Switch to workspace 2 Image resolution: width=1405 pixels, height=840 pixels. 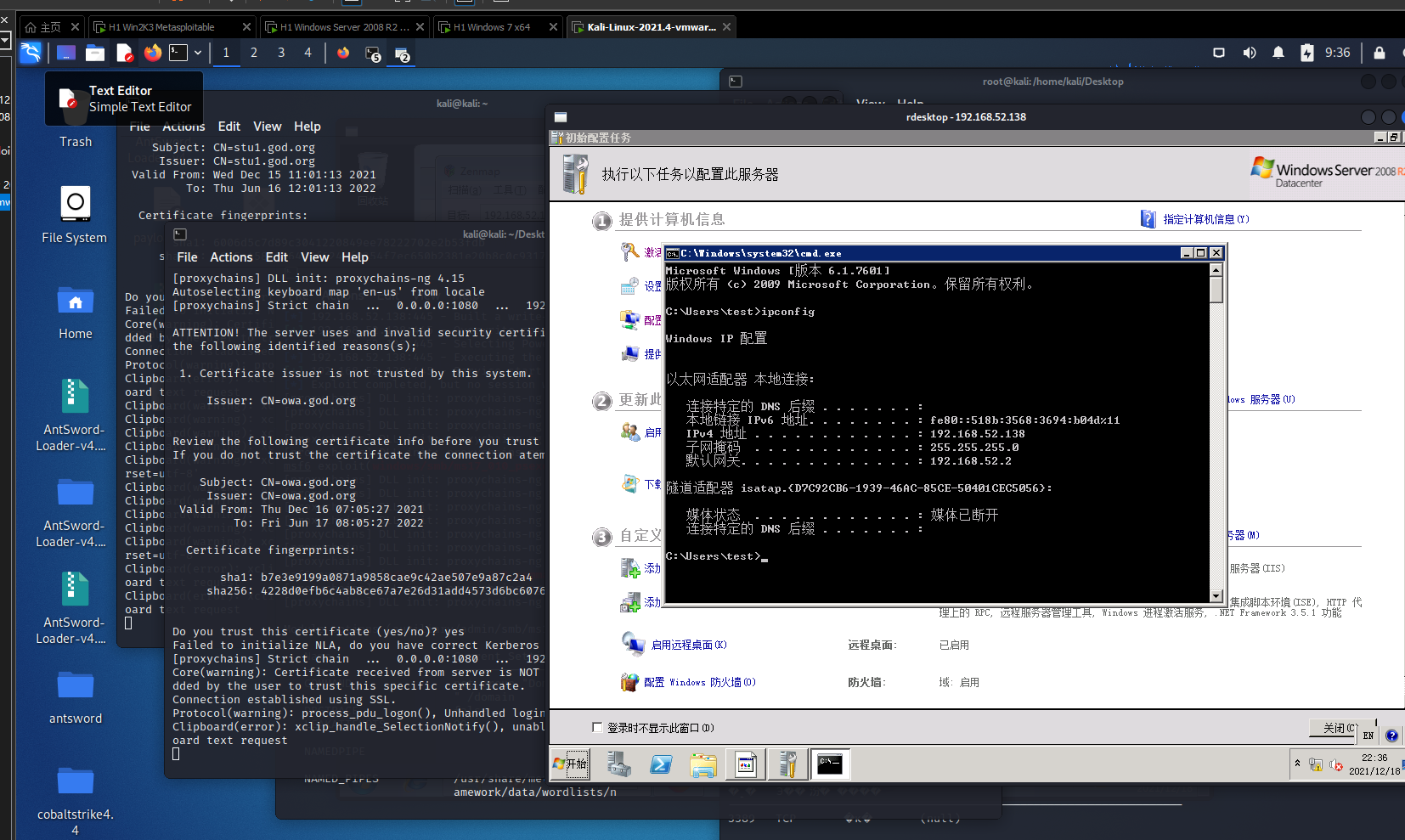click(x=254, y=53)
